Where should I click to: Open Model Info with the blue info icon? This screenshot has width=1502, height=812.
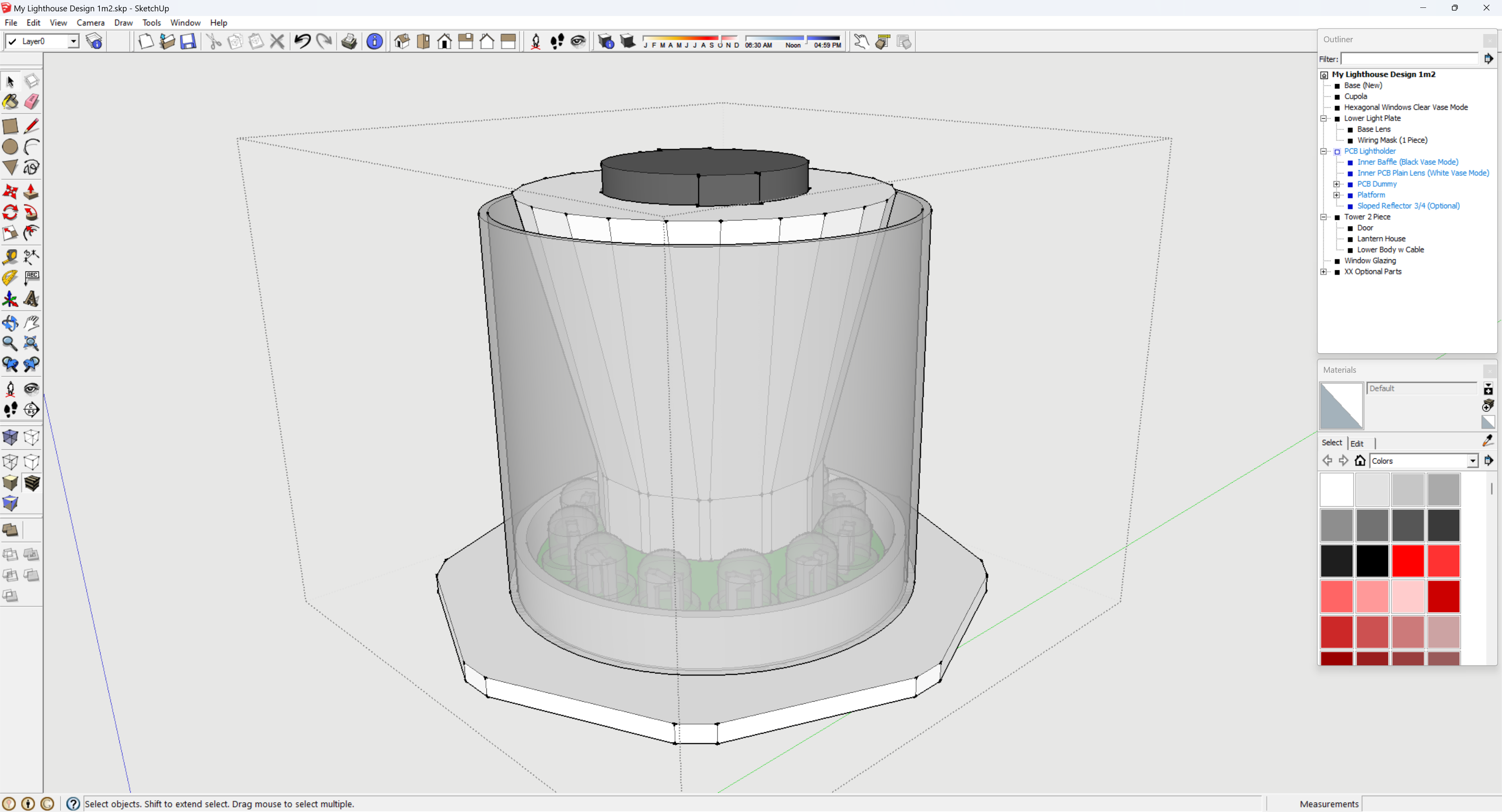[x=375, y=41]
